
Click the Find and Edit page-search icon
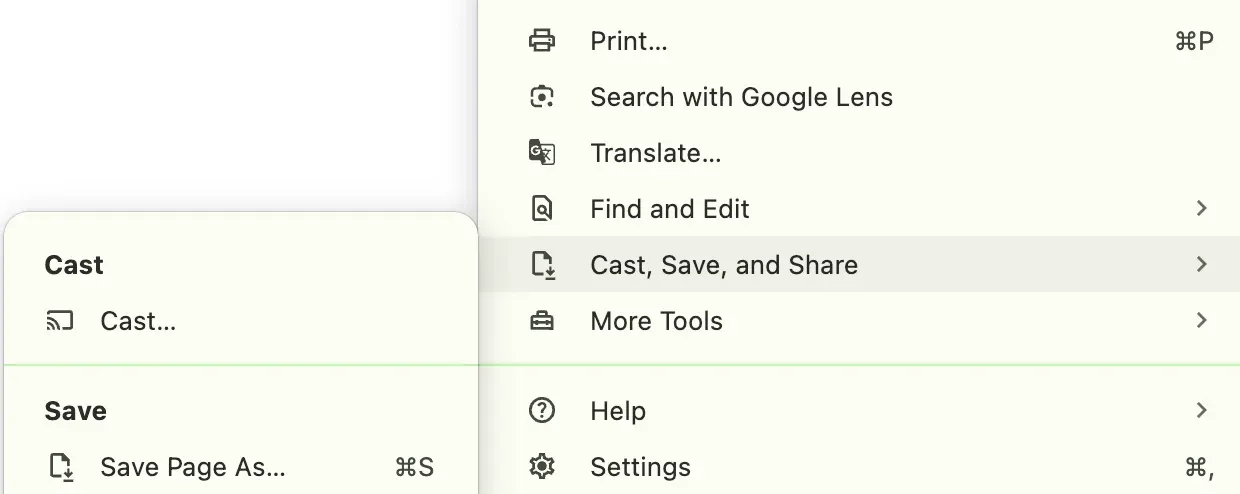click(x=541, y=209)
